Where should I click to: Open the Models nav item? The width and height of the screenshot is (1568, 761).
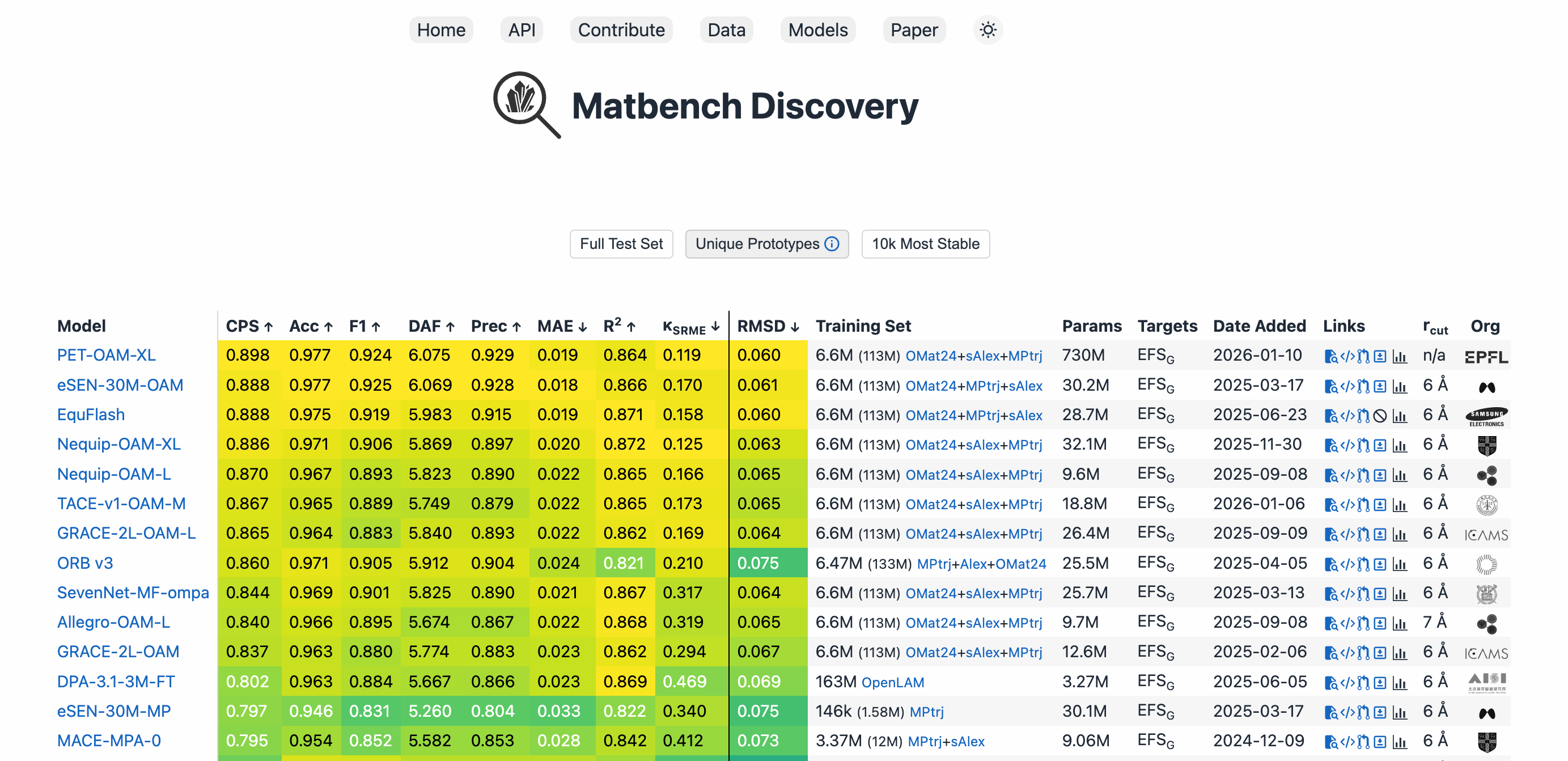[817, 30]
